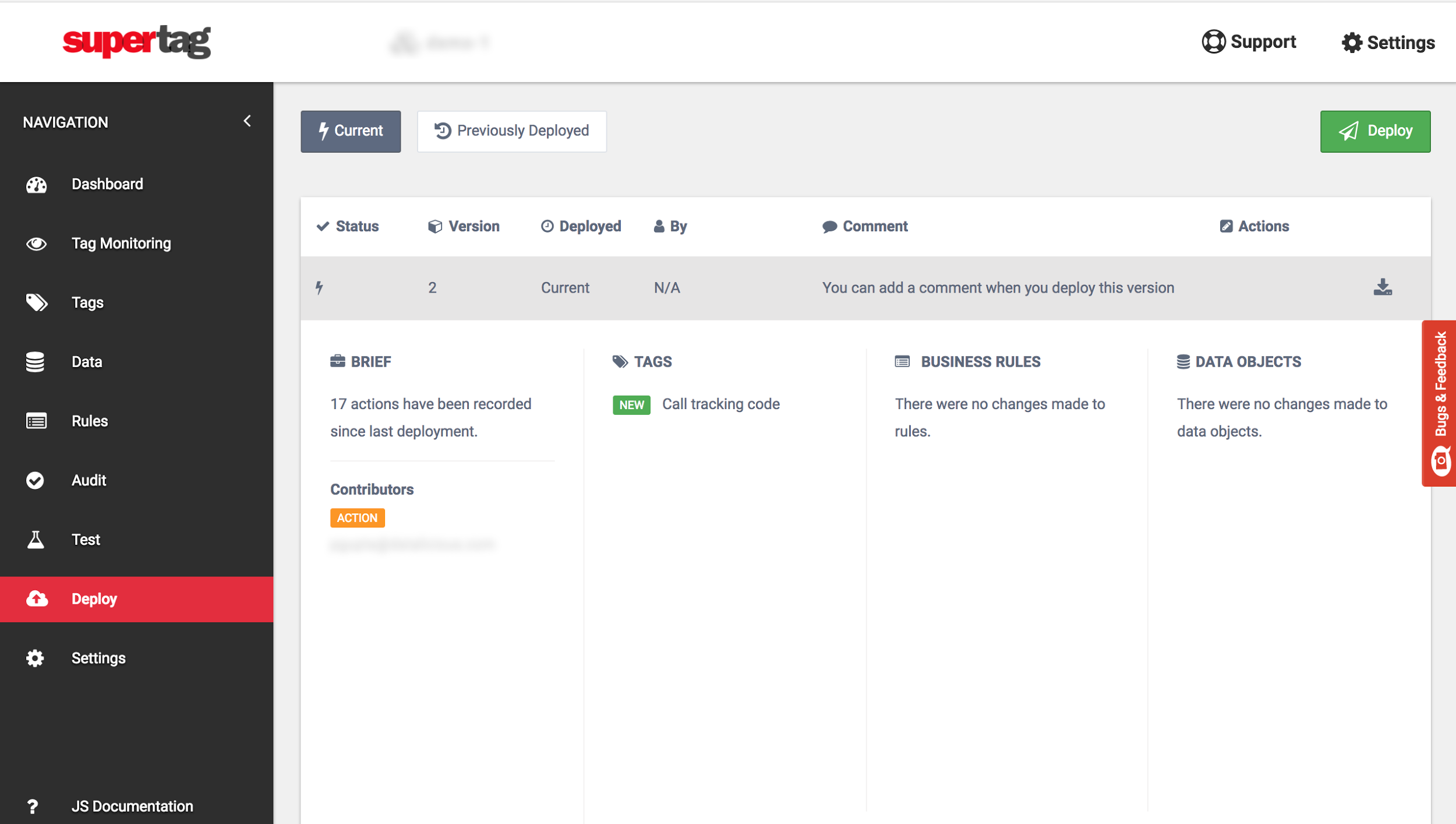1456x824 pixels.
Task: Download version 2 via download icon
Action: 1383,287
